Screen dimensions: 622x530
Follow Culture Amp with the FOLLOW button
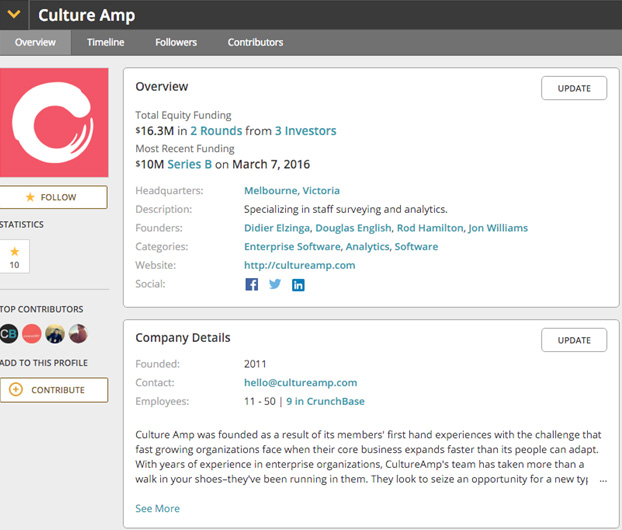[x=54, y=197]
